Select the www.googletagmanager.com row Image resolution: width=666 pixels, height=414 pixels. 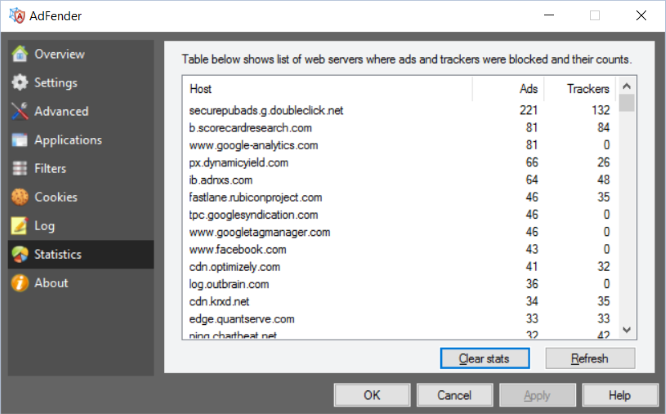[399, 232]
